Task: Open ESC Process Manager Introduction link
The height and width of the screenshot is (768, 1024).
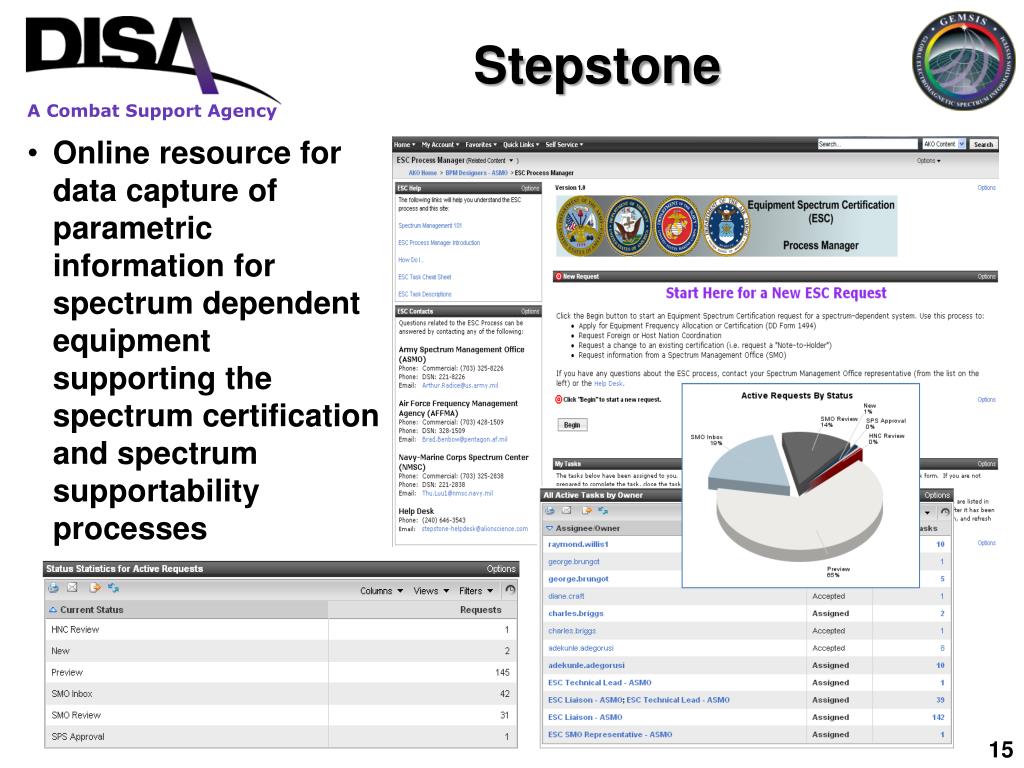Action: tap(439, 243)
